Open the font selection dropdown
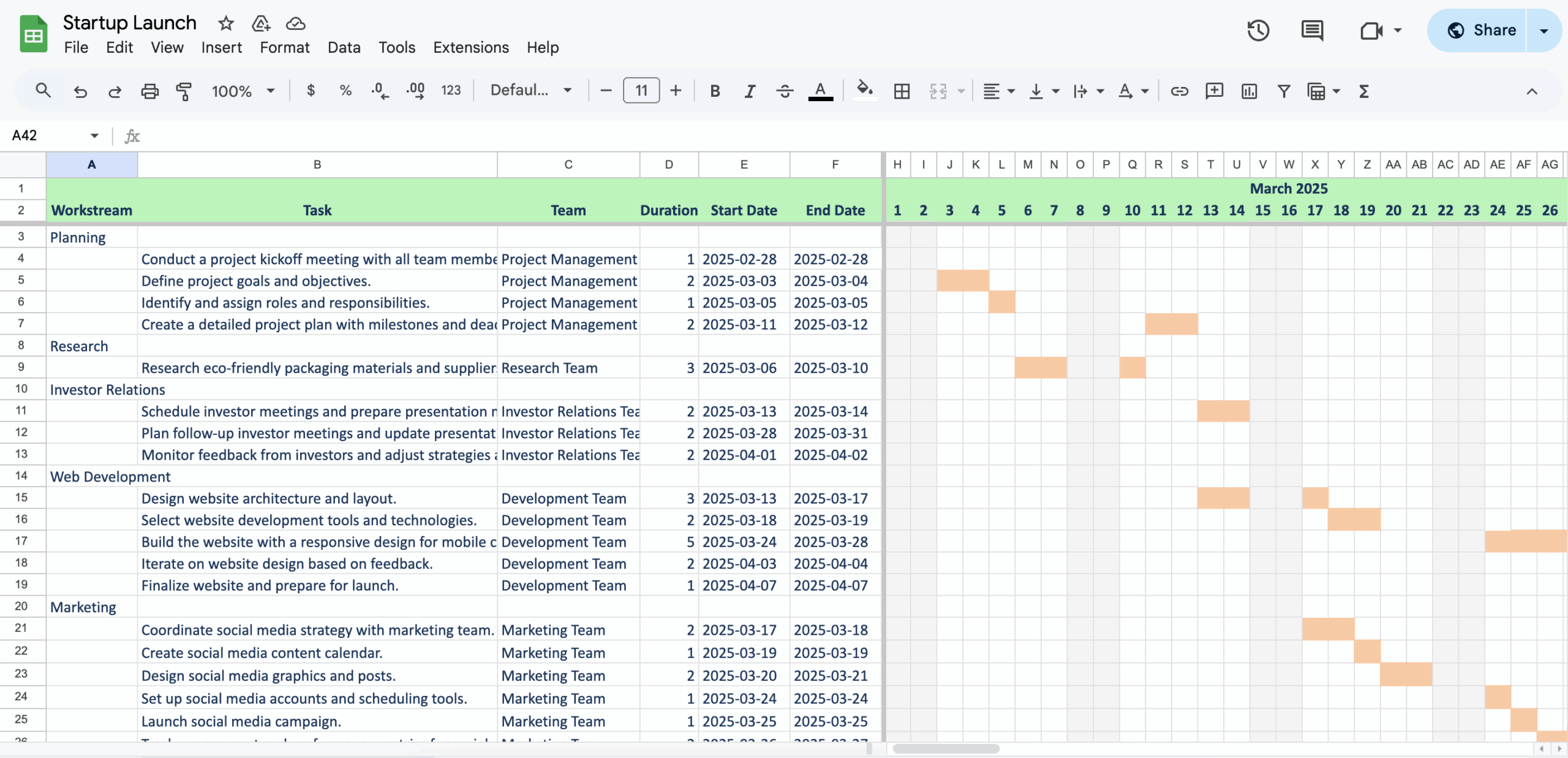 tap(530, 90)
